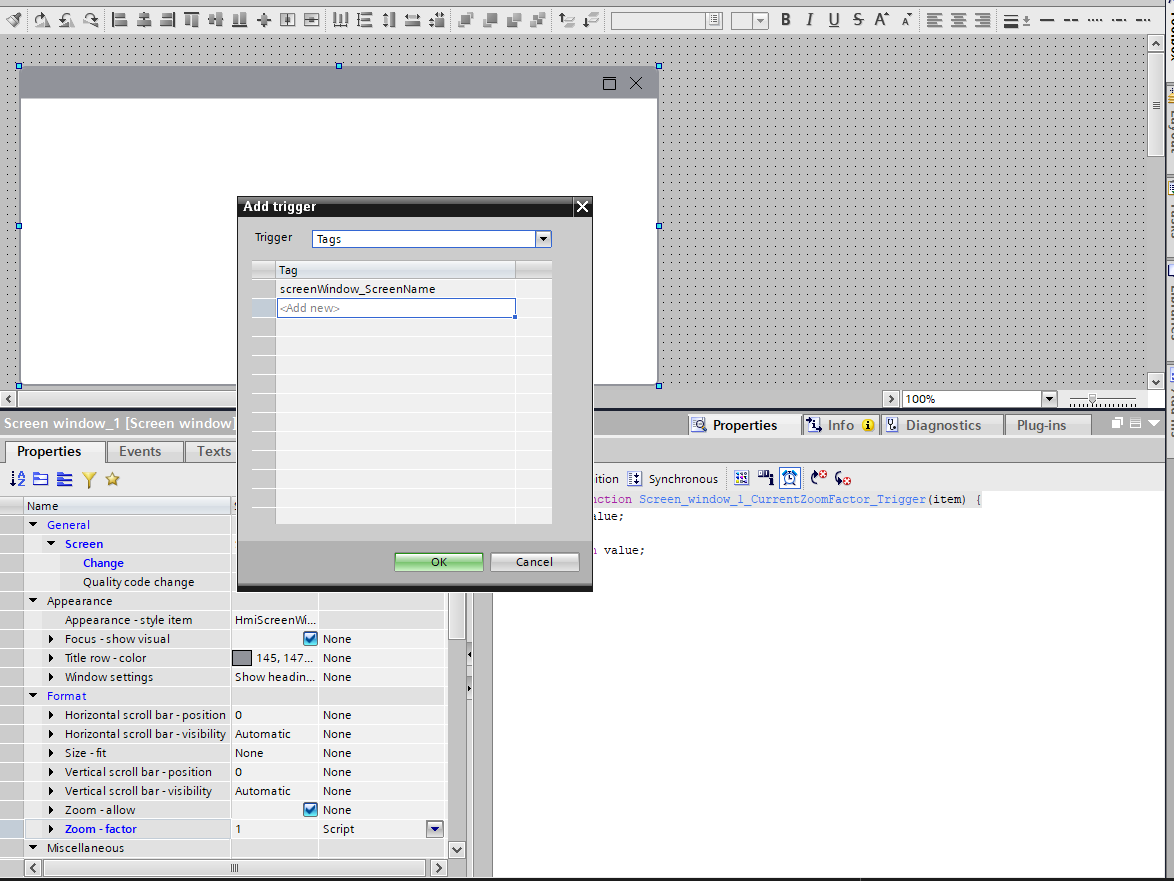Click Cancel in Add trigger dialog
The width and height of the screenshot is (1174, 881).
pyautogui.click(x=534, y=562)
